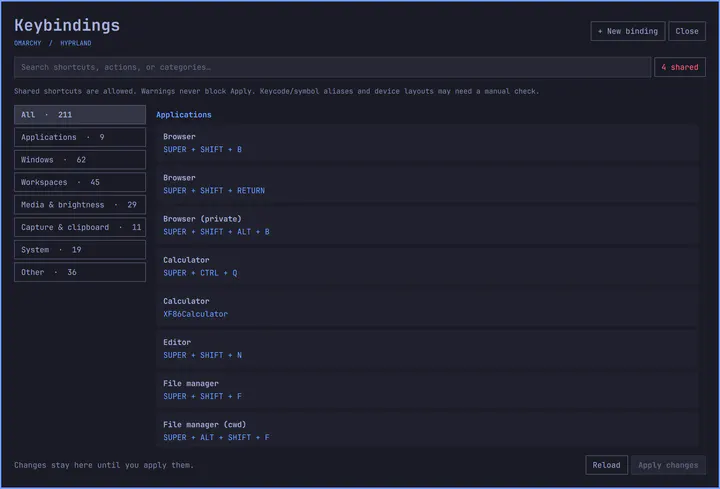
Task: Show the 4 shared shortcuts
Action: (x=680, y=67)
